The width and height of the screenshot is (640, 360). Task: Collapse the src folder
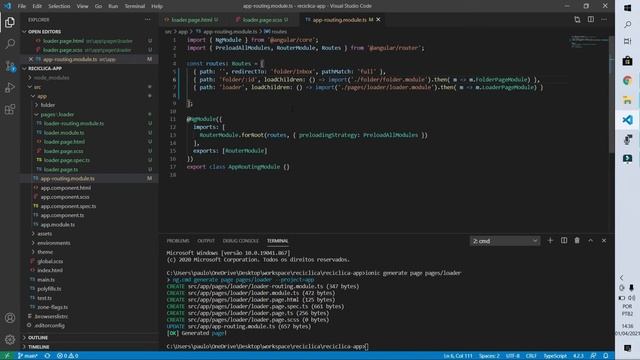point(37,87)
